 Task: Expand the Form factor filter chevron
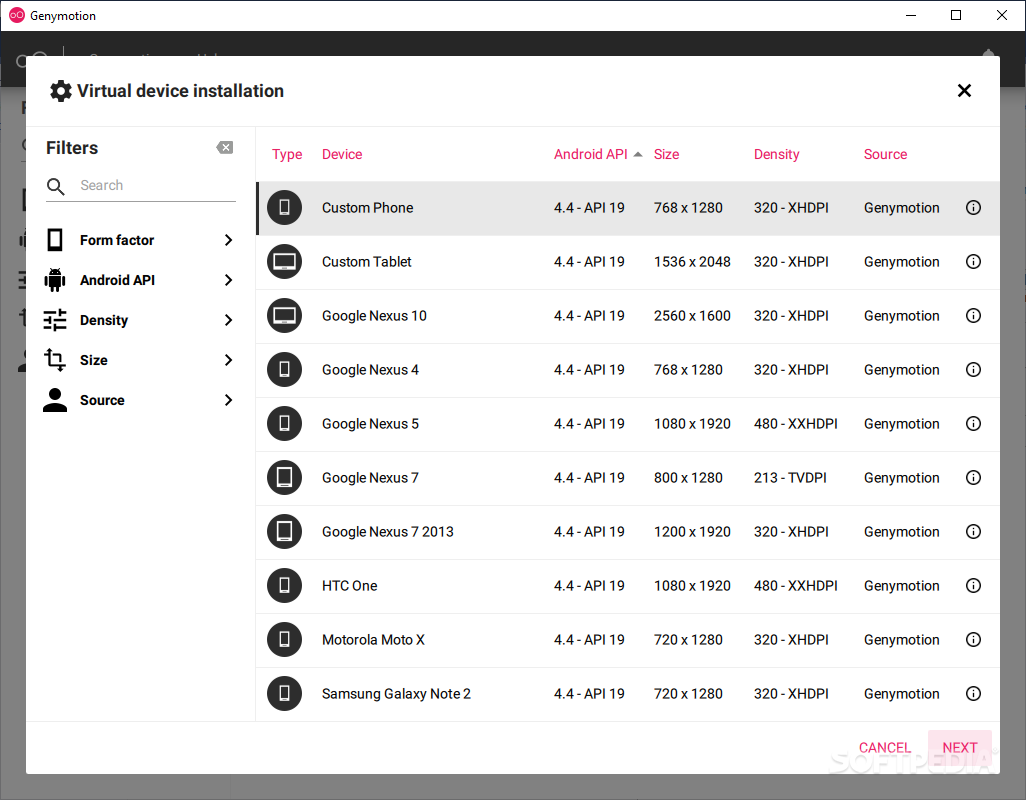pyautogui.click(x=228, y=240)
